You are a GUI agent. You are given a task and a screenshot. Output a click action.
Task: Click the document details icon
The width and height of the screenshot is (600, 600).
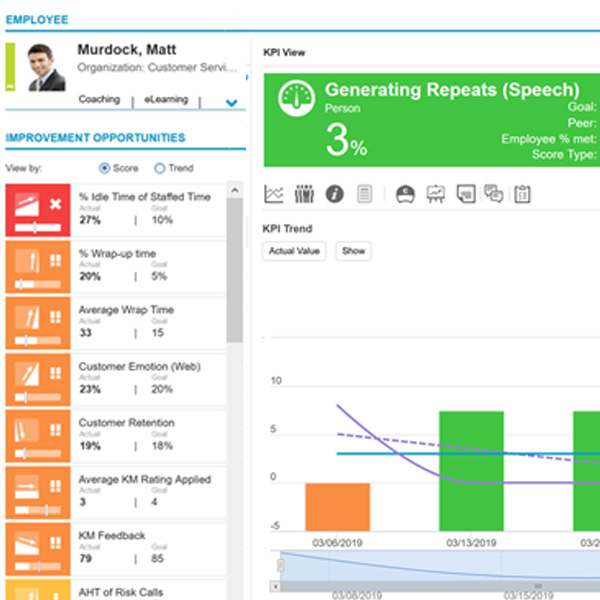(x=365, y=193)
